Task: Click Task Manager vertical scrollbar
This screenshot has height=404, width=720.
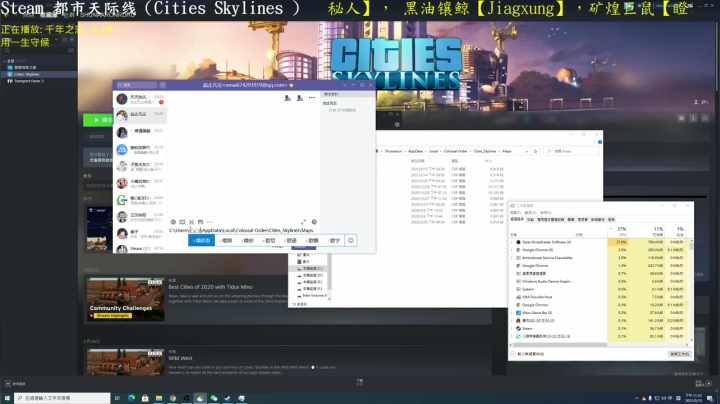Action: pos(691,289)
